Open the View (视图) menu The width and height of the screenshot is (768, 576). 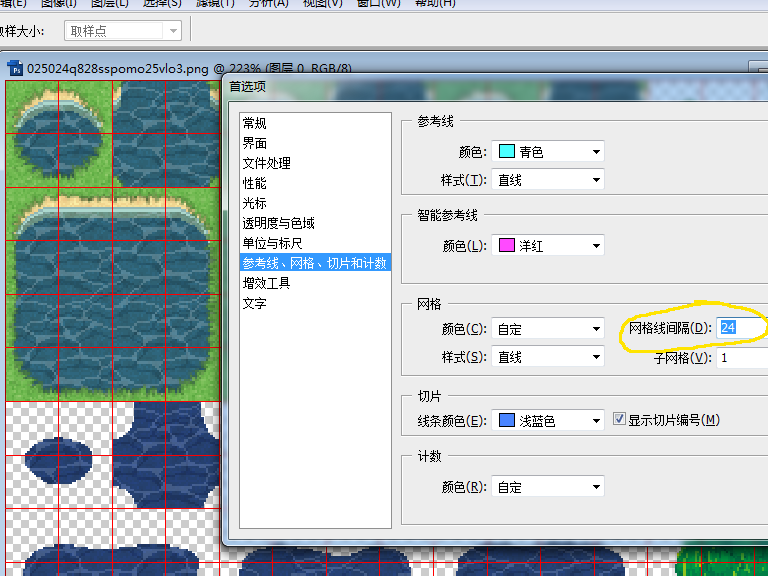[322, 3]
